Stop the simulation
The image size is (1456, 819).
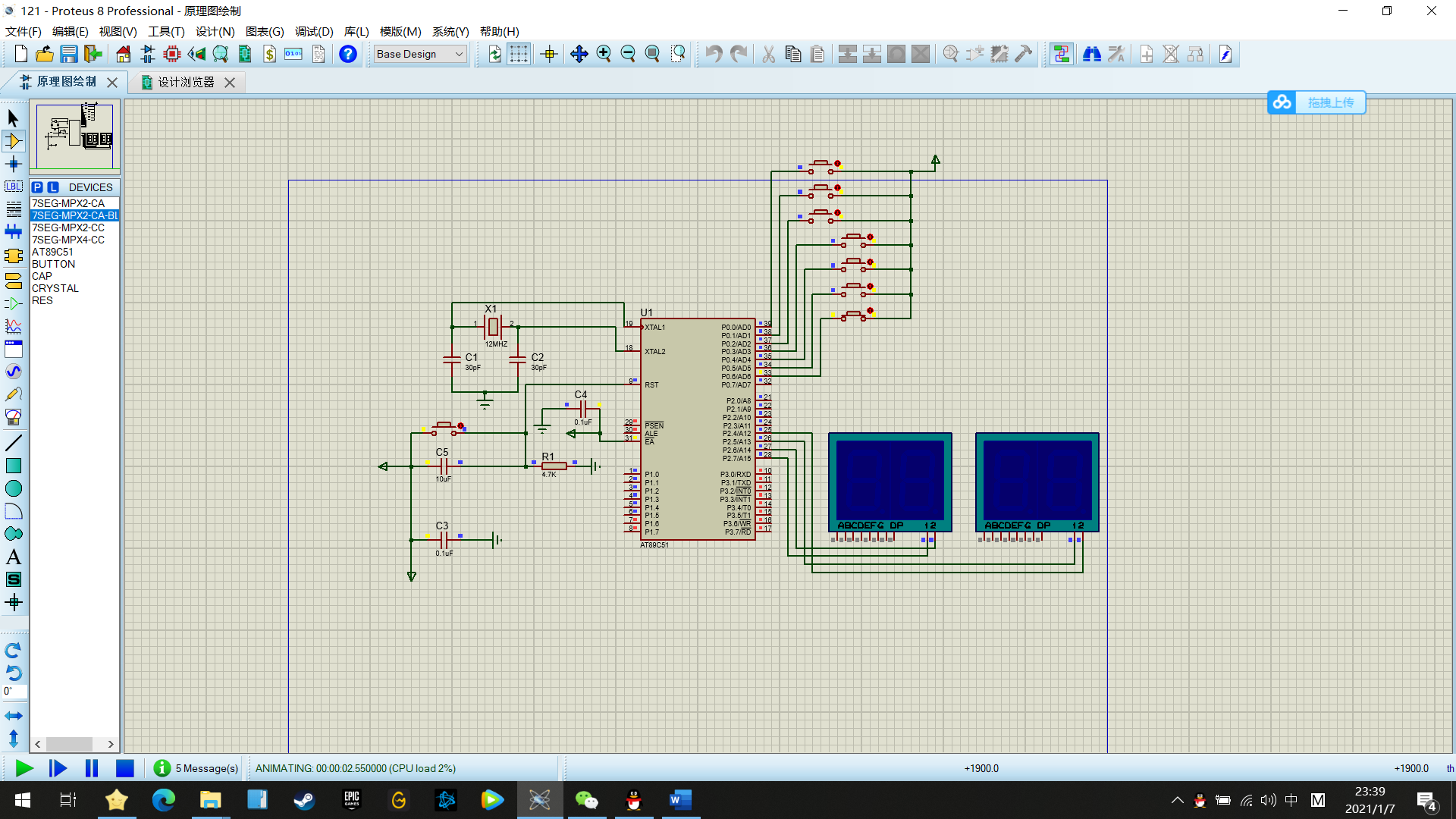125,768
